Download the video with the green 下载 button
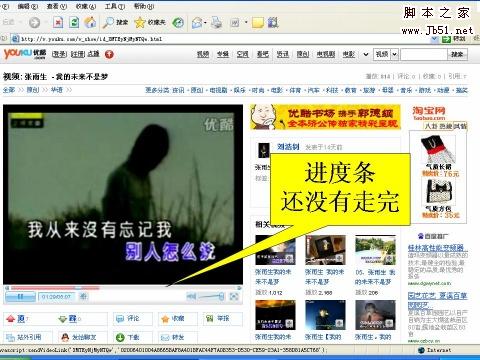This screenshot has height=360, width=480. [133, 337]
